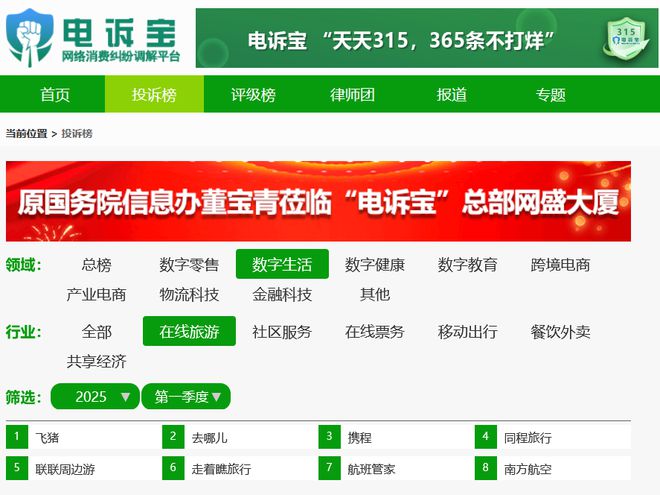
Task: Select 总榜 overall ranking filter
Action: click(96, 264)
